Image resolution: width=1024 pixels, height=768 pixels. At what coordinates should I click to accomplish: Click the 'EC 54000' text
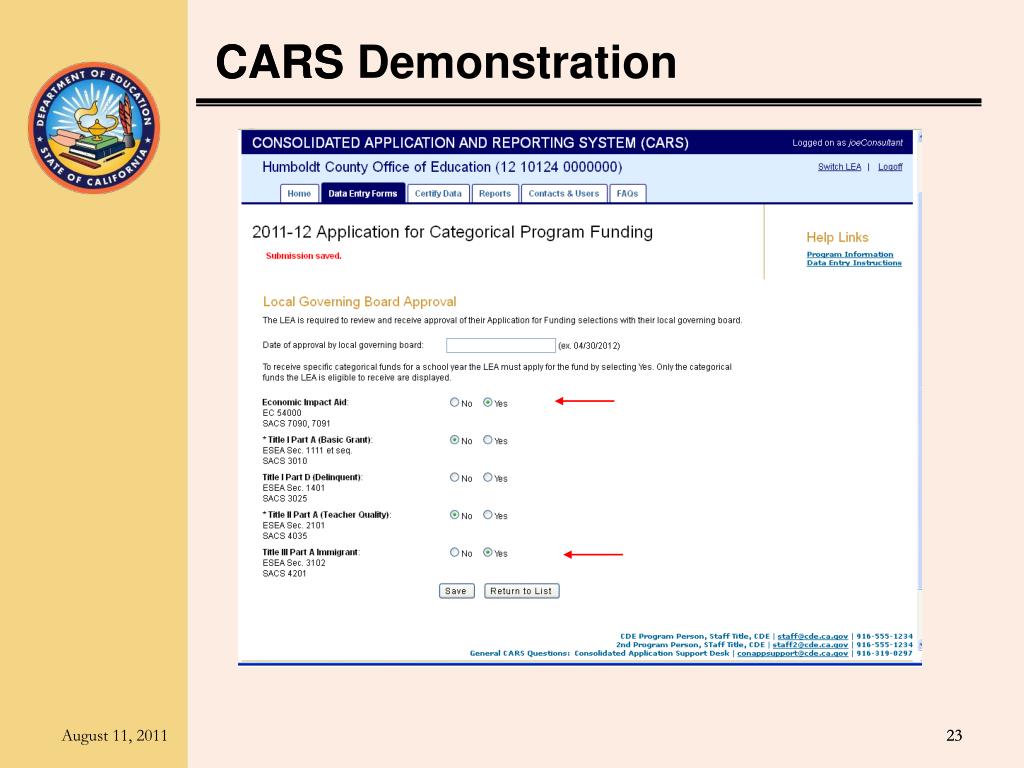coord(282,413)
